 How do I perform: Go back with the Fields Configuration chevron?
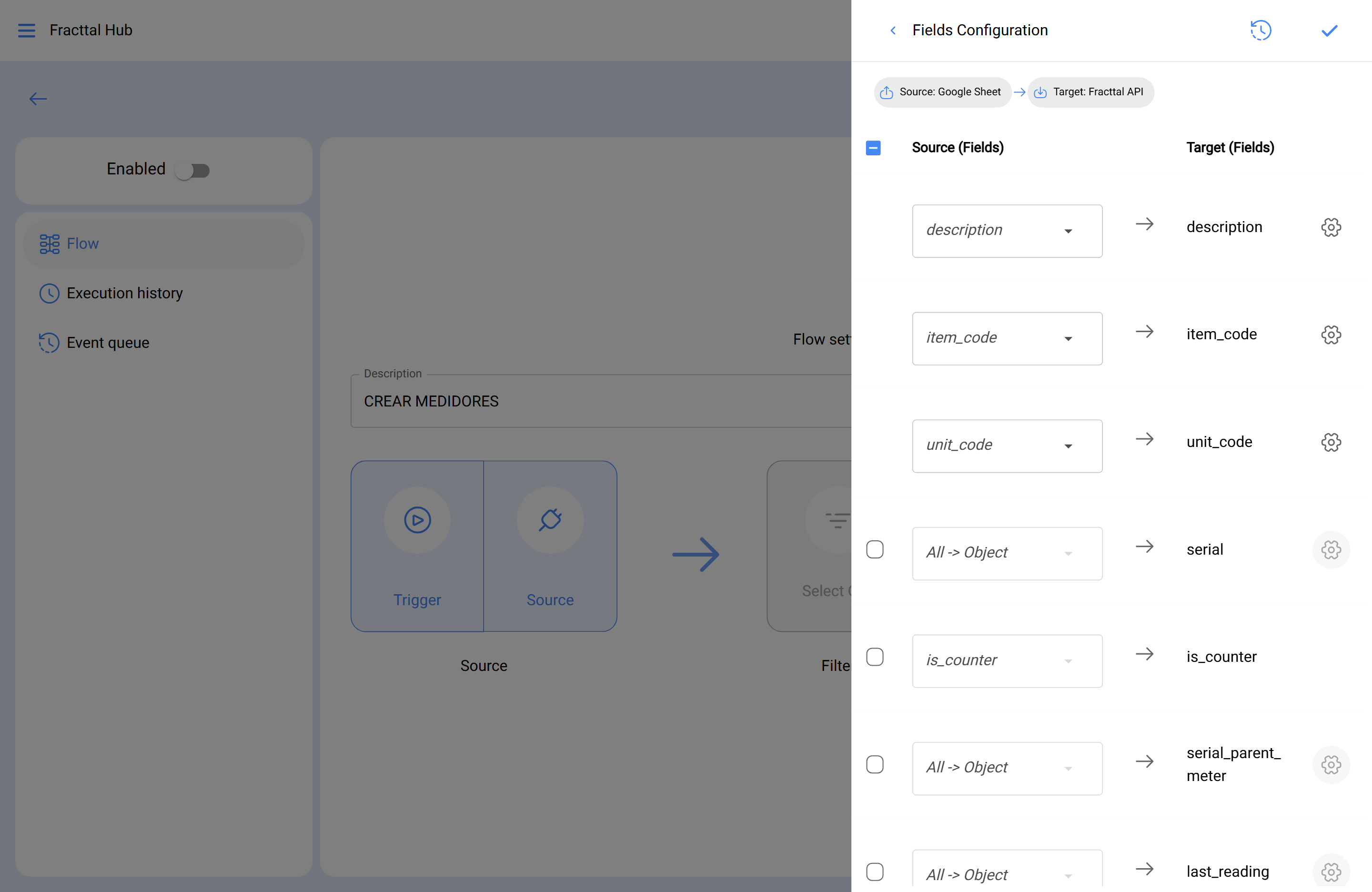[893, 30]
